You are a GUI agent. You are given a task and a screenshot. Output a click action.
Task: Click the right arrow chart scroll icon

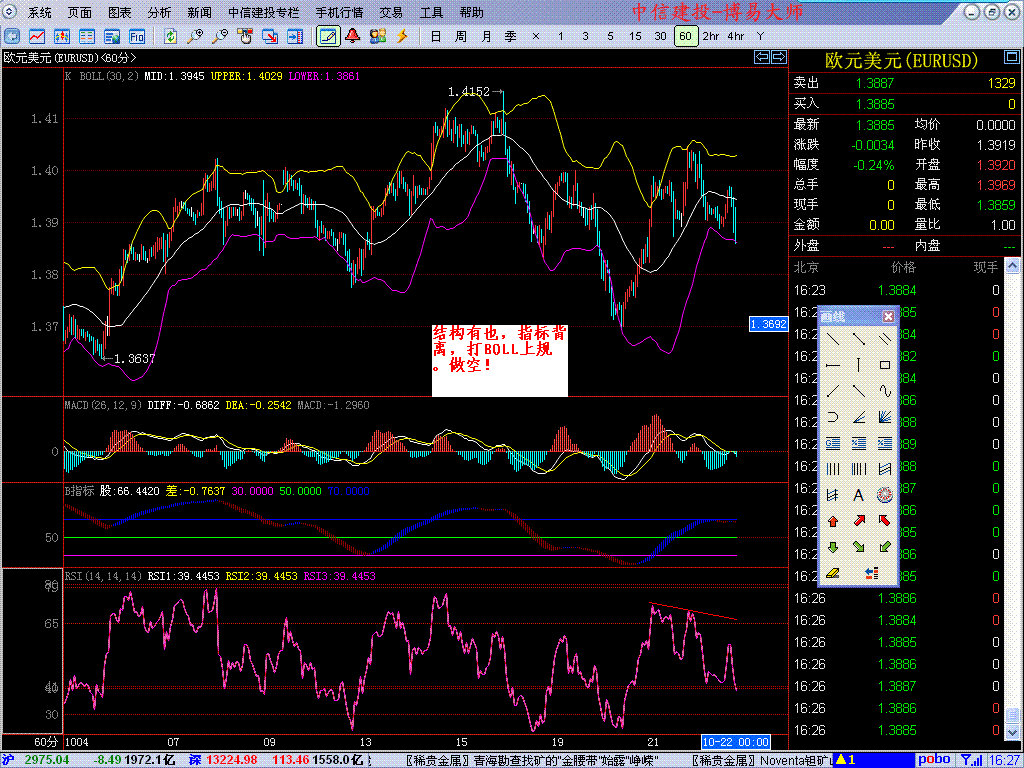coord(778,57)
